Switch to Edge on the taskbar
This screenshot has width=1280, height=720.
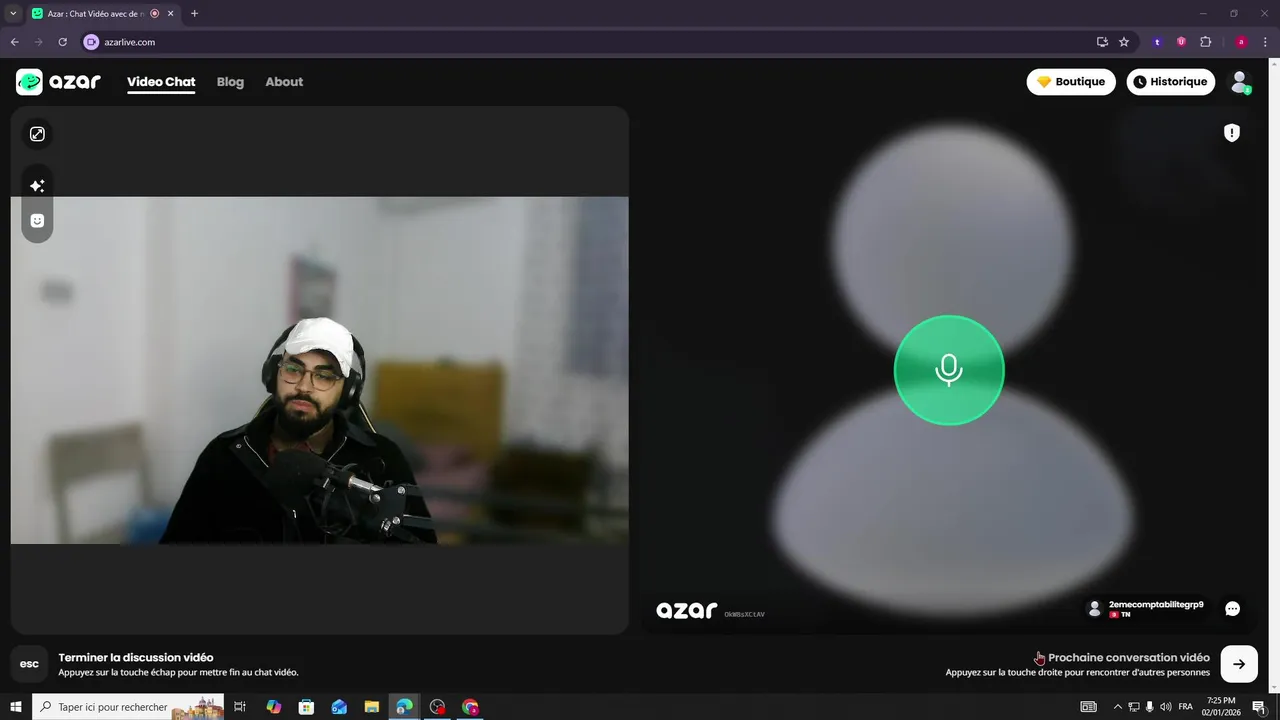tap(404, 707)
